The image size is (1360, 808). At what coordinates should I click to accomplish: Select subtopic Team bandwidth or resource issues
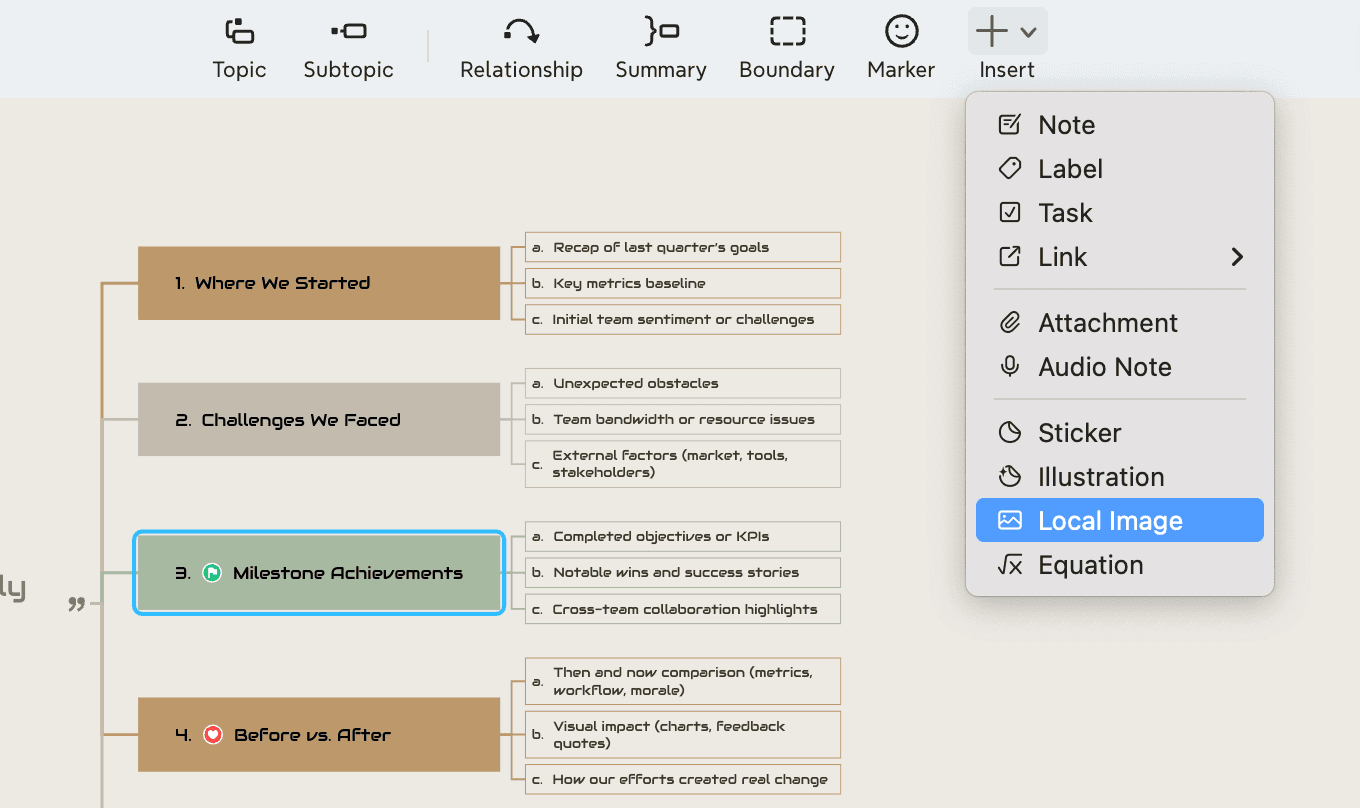pos(683,419)
